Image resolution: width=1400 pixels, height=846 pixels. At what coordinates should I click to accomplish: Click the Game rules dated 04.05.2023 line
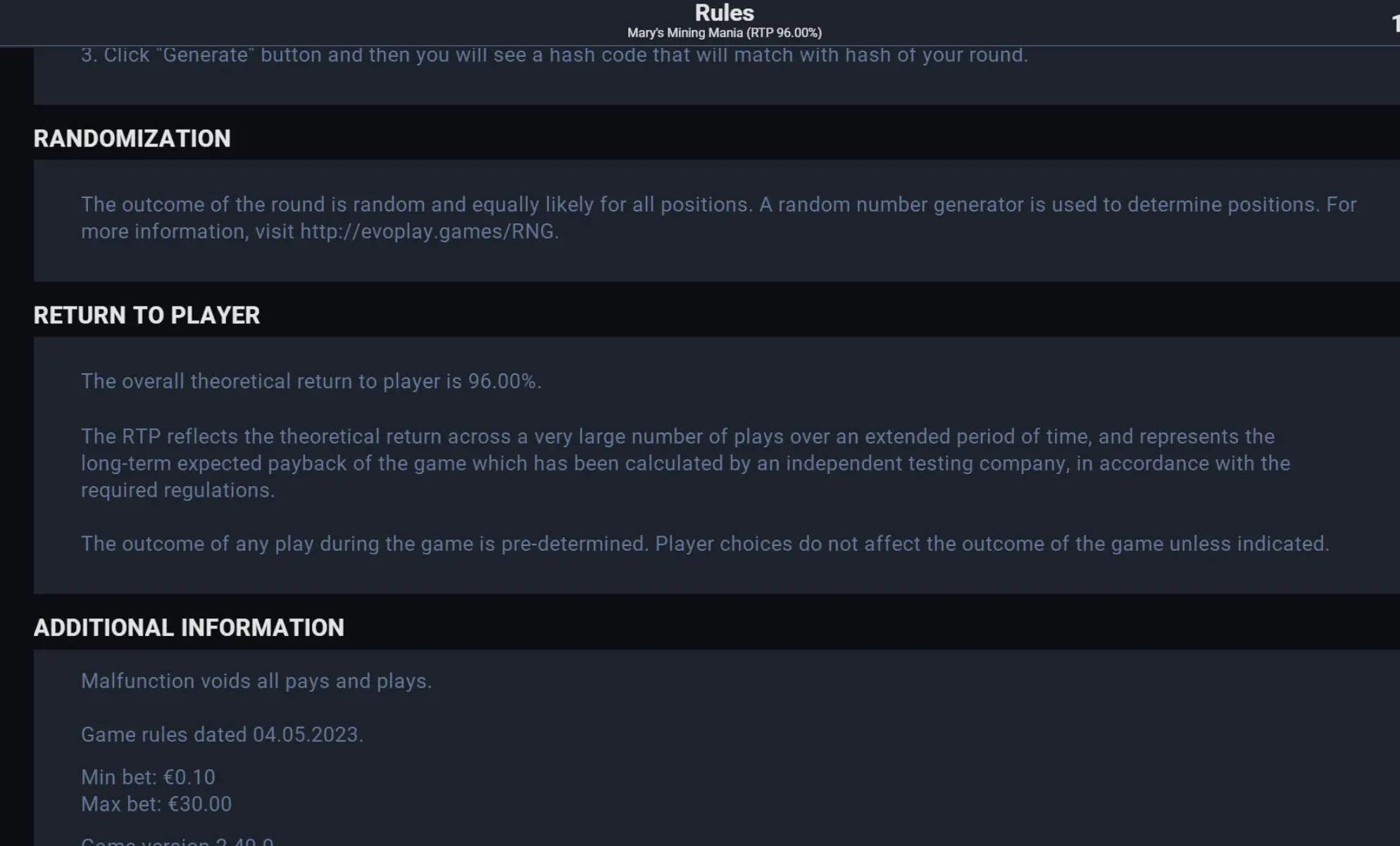(222, 735)
